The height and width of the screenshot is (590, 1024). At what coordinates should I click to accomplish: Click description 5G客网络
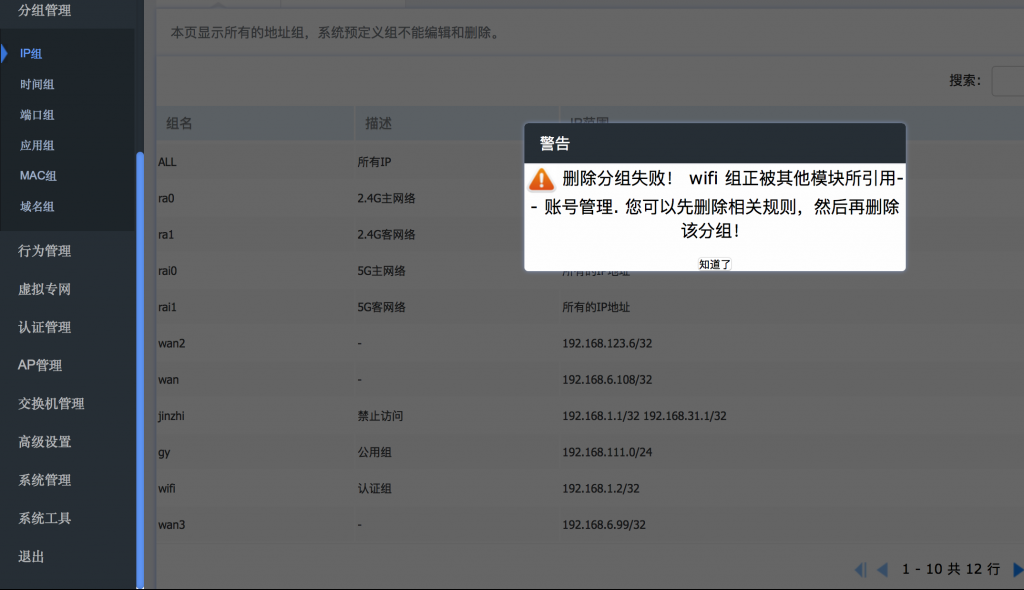tap(381, 307)
